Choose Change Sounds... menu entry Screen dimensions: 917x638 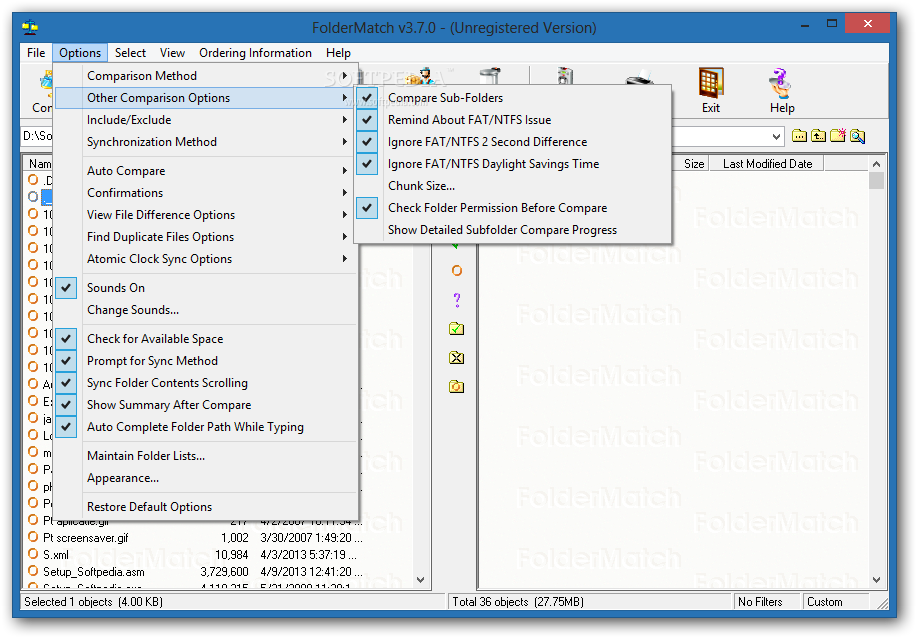point(206,310)
